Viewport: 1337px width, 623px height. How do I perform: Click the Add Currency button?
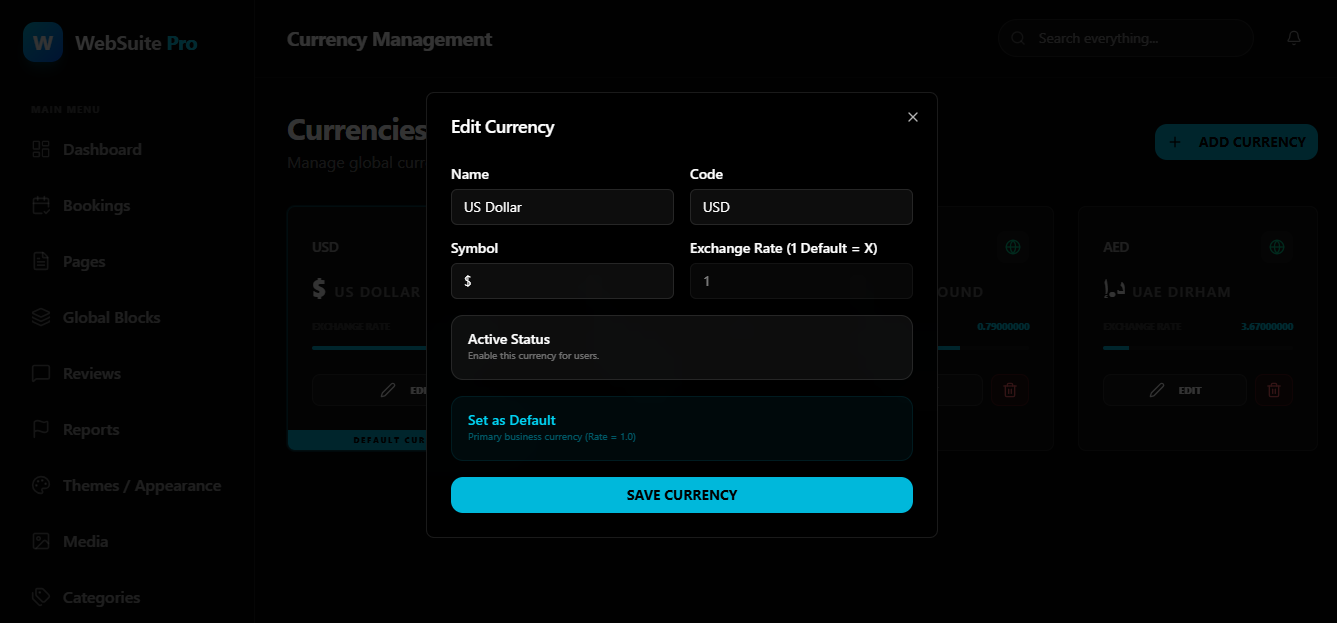click(x=1236, y=142)
